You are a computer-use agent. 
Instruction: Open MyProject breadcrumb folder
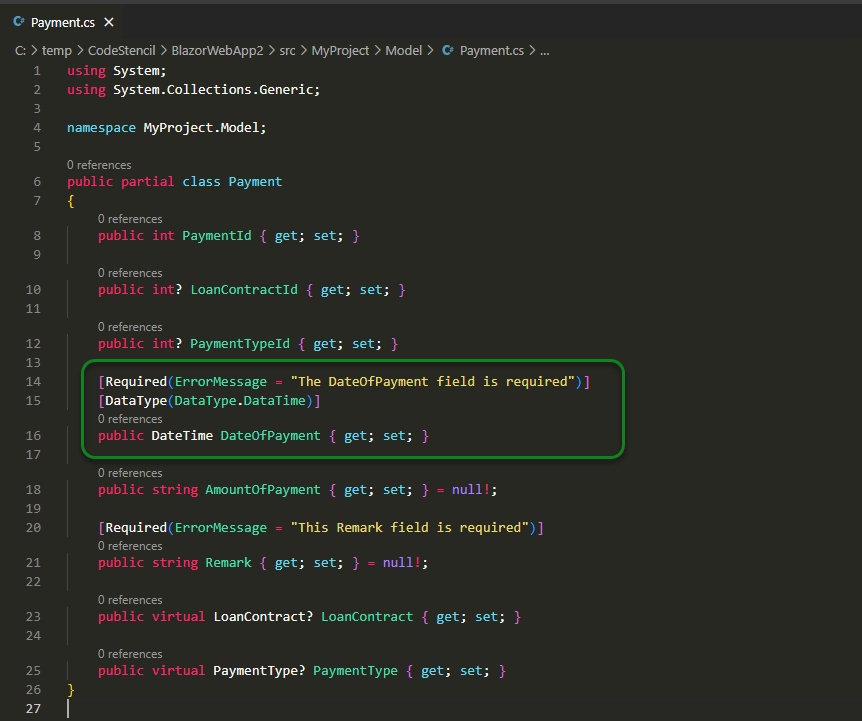coord(340,50)
